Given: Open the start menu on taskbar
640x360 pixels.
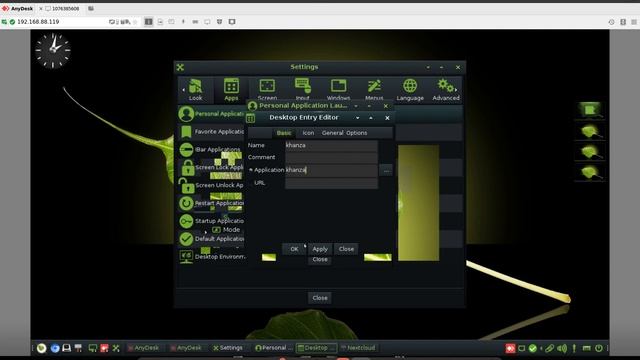Looking at the screenshot, I should [x=42, y=348].
